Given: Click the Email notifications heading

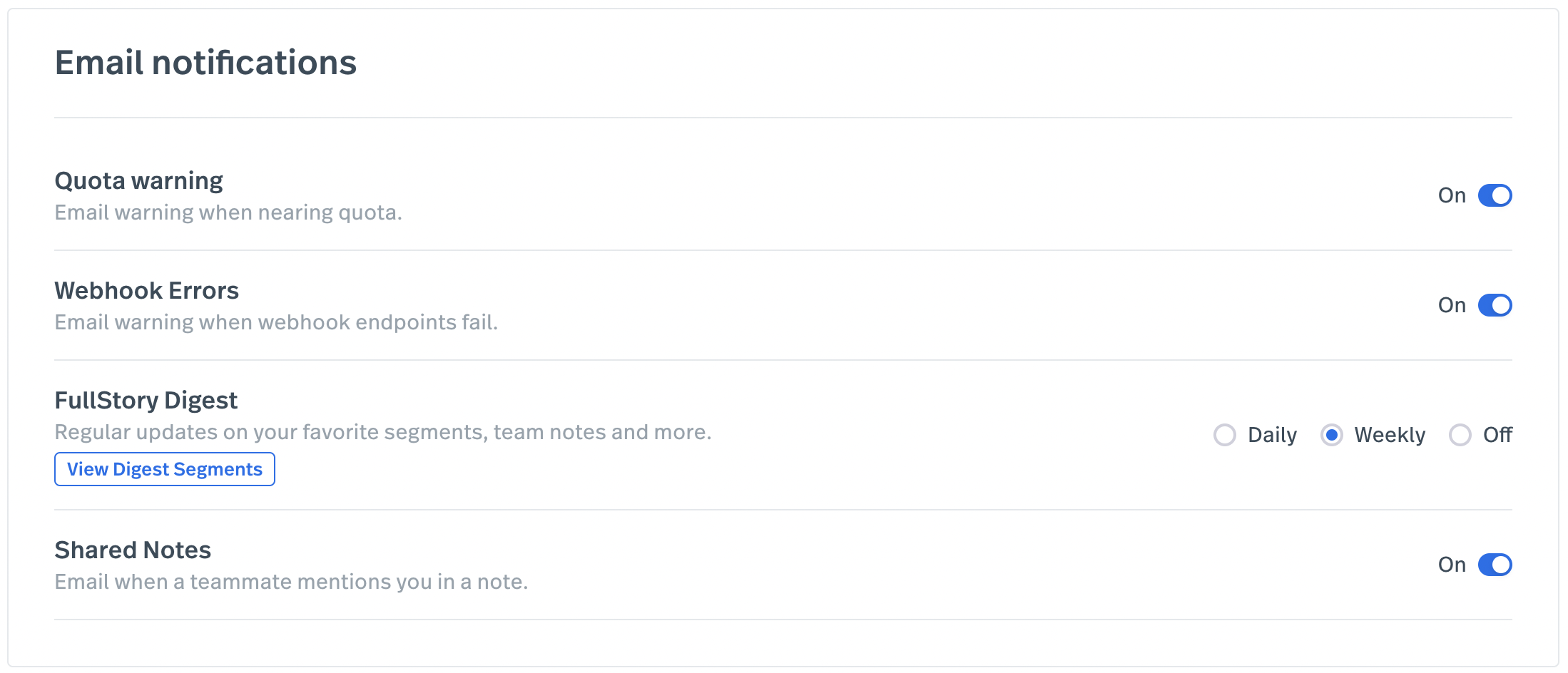Looking at the screenshot, I should pyautogui.click(x=206, y=63).
